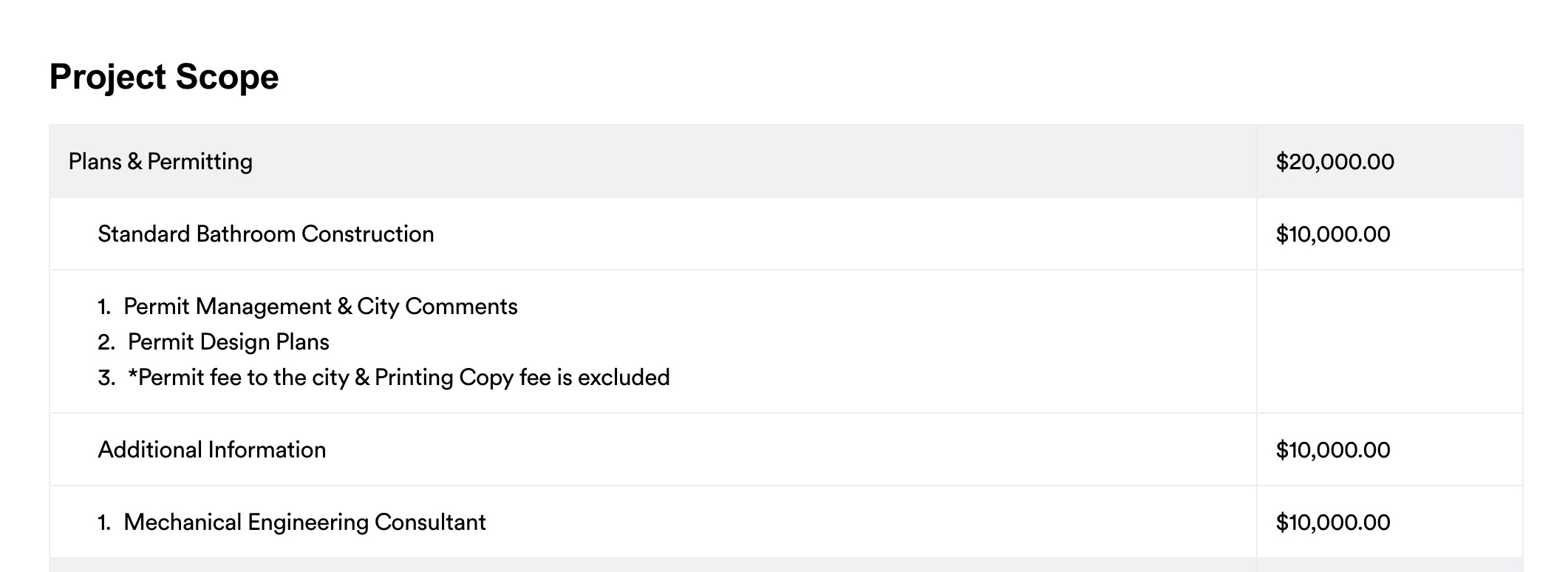Click the $20,000.00 Plans & Permitting total
1568x572 pixels.
click(1334, 162)
